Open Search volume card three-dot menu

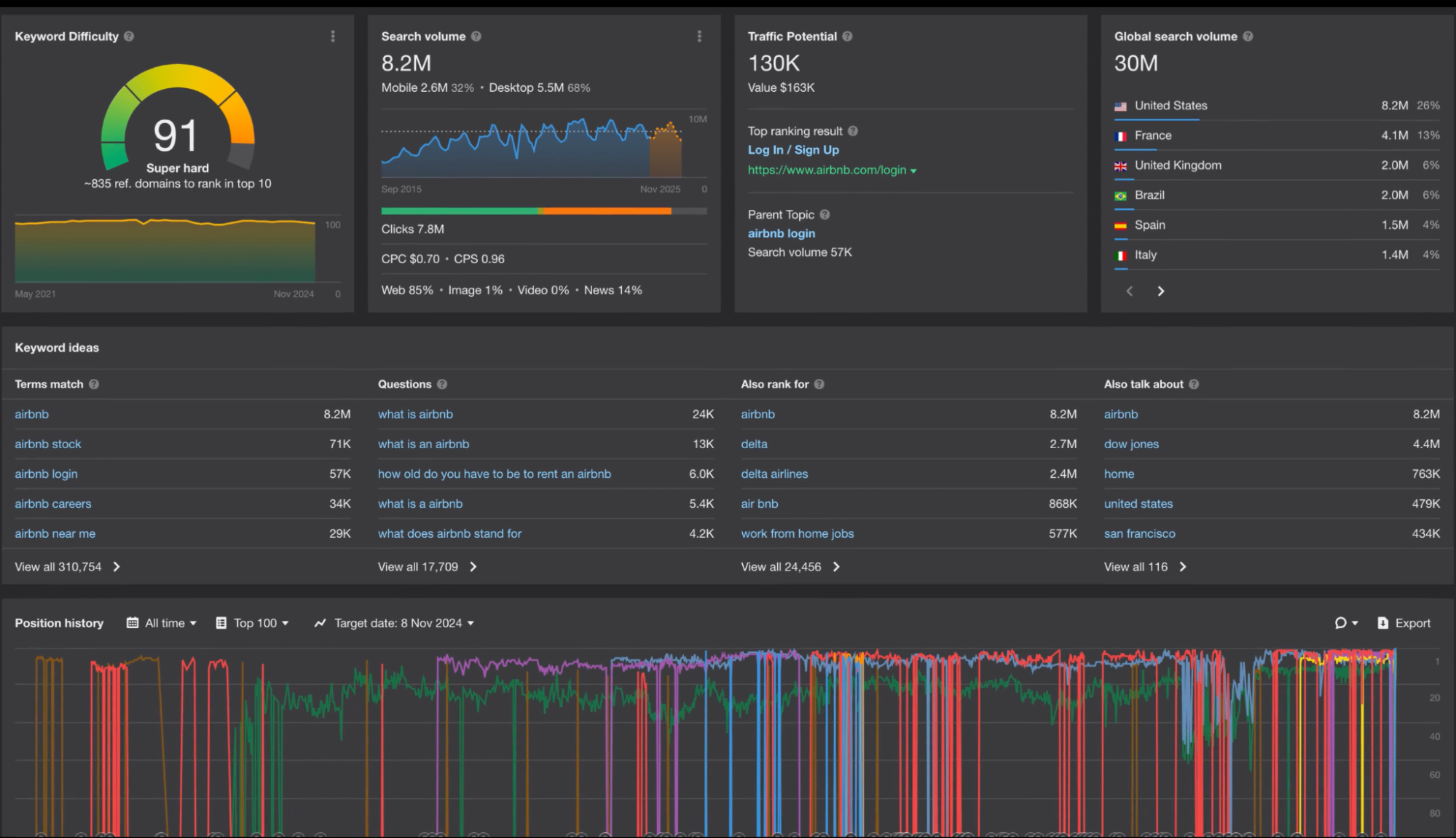click(x=699, y=36)
